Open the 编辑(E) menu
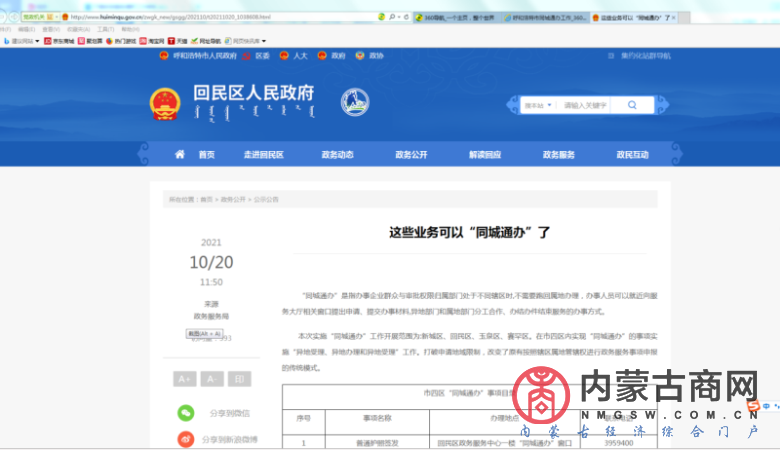Screen dimensions: 780x450 click(x=26, y=29)
